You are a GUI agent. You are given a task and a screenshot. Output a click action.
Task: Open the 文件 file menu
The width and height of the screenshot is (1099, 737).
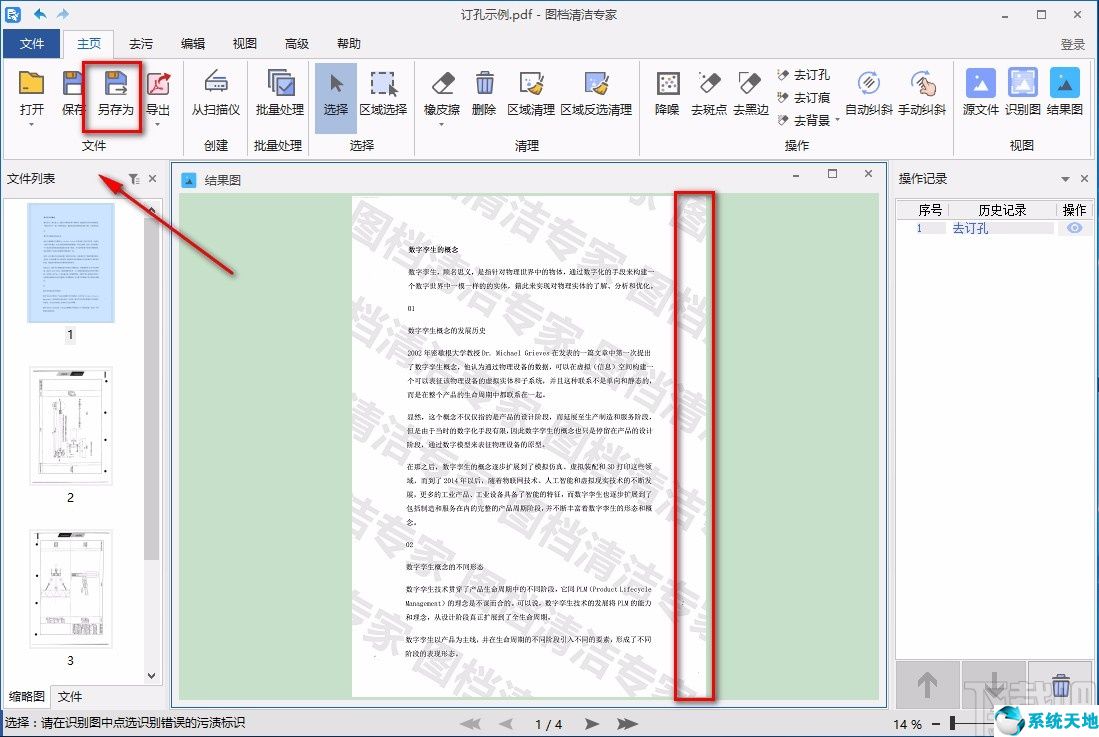coord(33,43)
